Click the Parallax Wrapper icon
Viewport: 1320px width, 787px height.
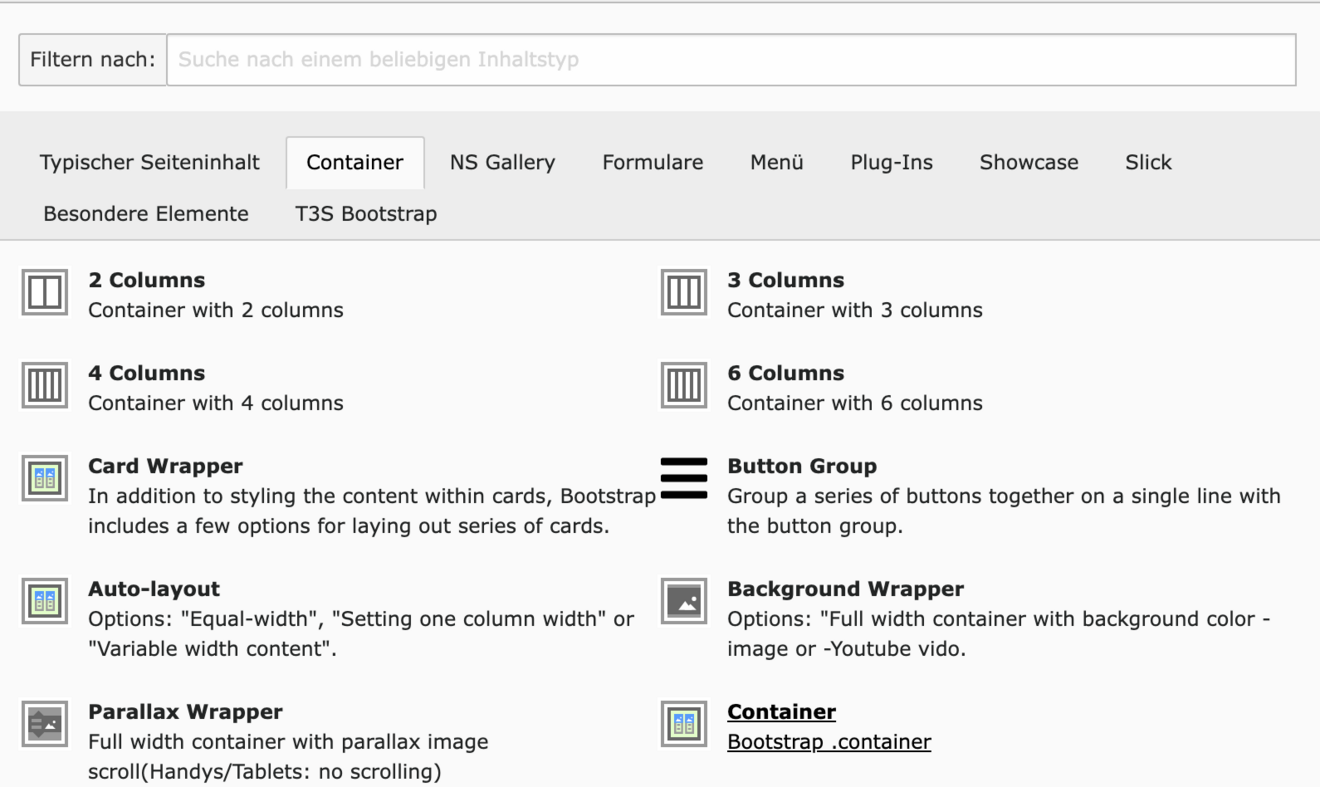45,725
